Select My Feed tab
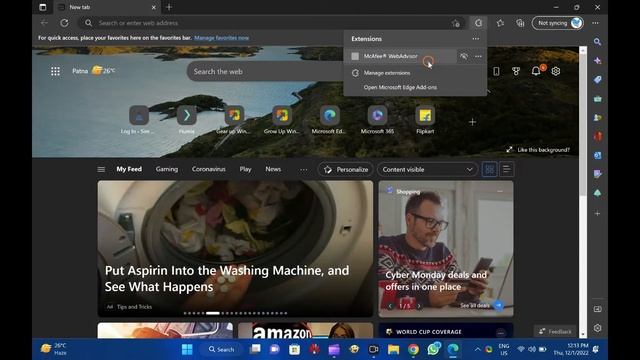 point(129,169)
